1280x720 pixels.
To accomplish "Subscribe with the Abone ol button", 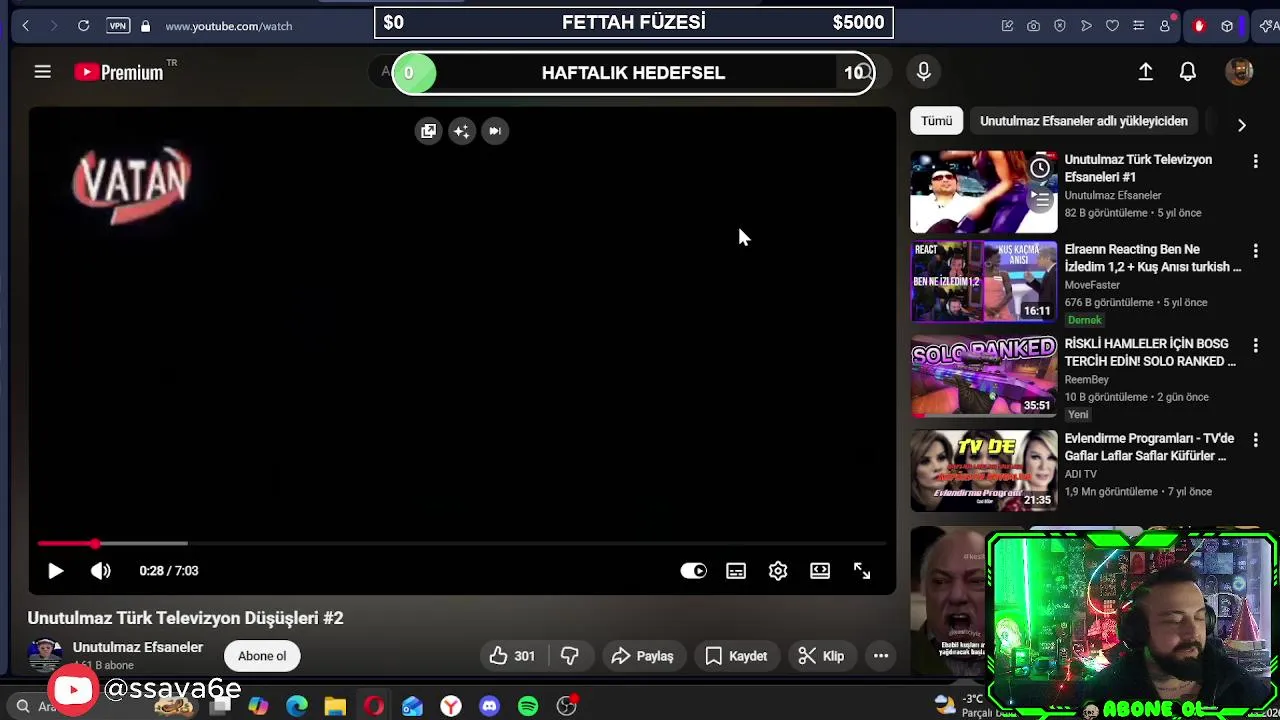I will point(262,656).
